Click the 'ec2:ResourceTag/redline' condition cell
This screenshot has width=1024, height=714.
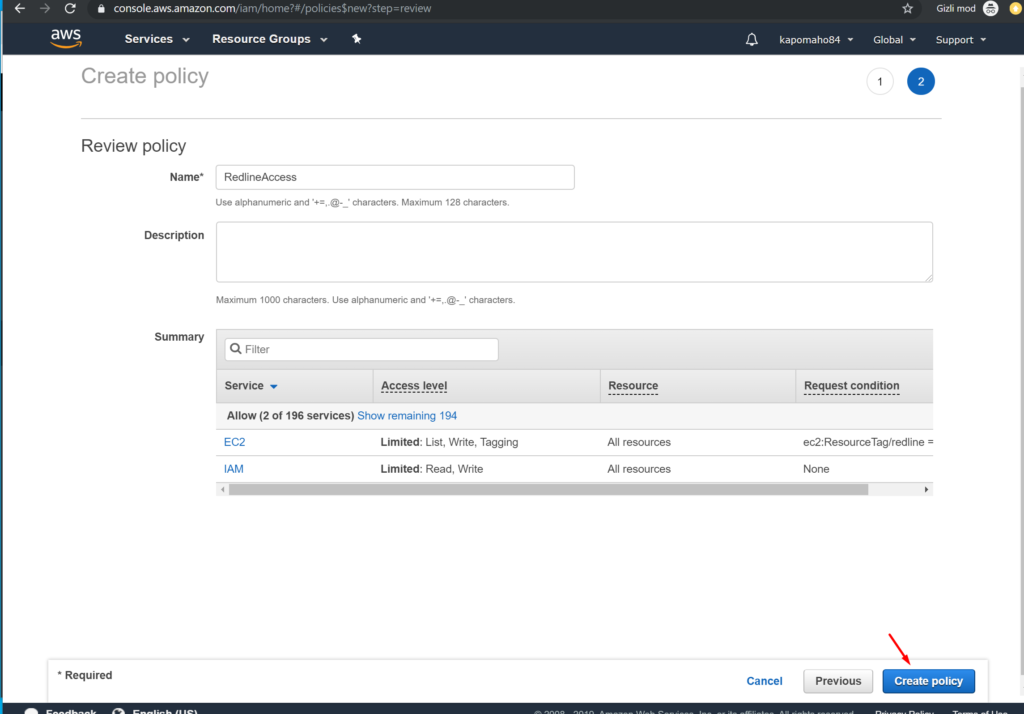[868, 442]
